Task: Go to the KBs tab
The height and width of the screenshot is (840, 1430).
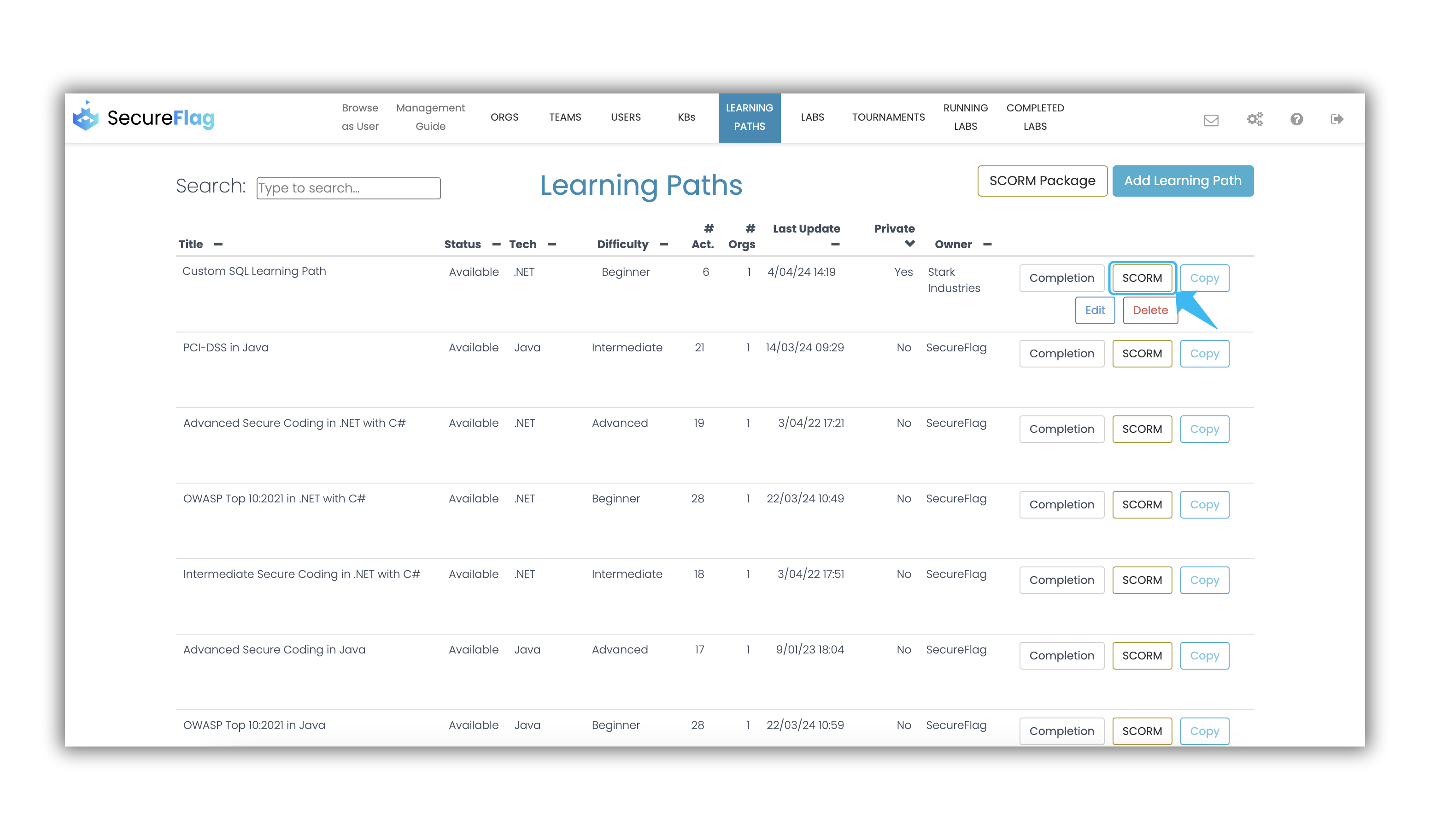Action: coord(686,117)
